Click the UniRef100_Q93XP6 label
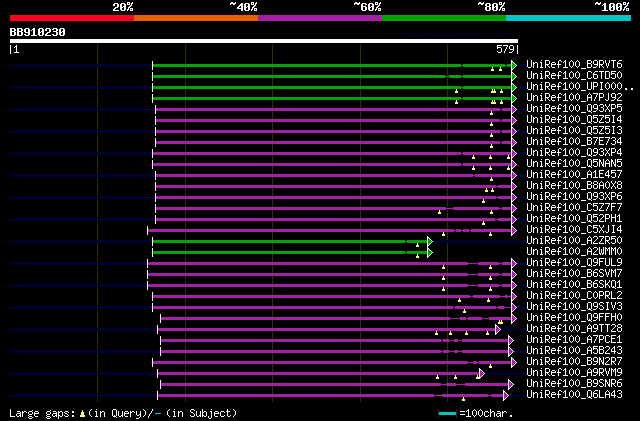 point(574,197)
